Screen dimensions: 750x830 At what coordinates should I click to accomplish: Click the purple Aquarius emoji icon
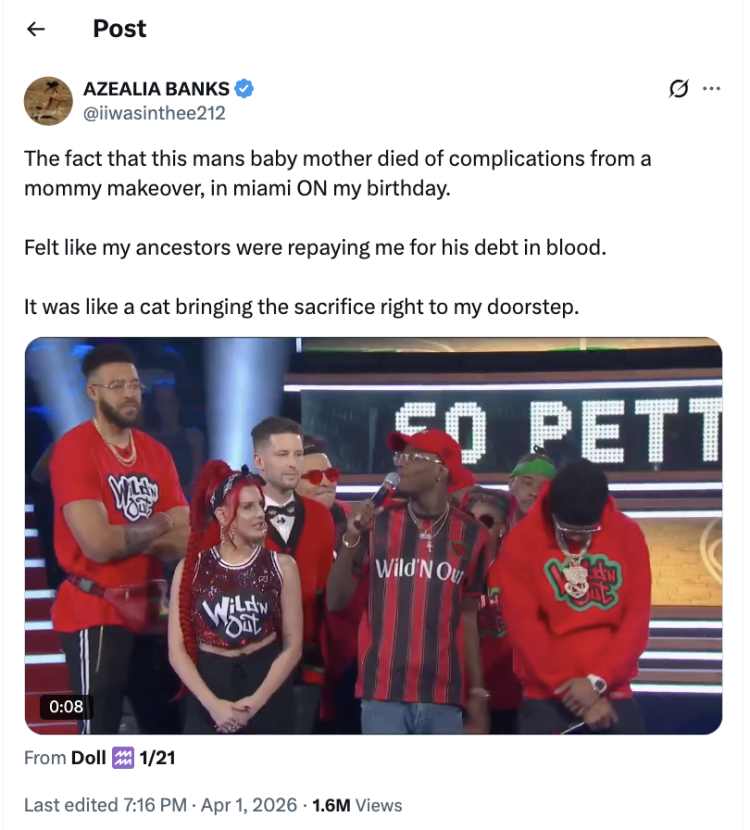tap(123, 758)
